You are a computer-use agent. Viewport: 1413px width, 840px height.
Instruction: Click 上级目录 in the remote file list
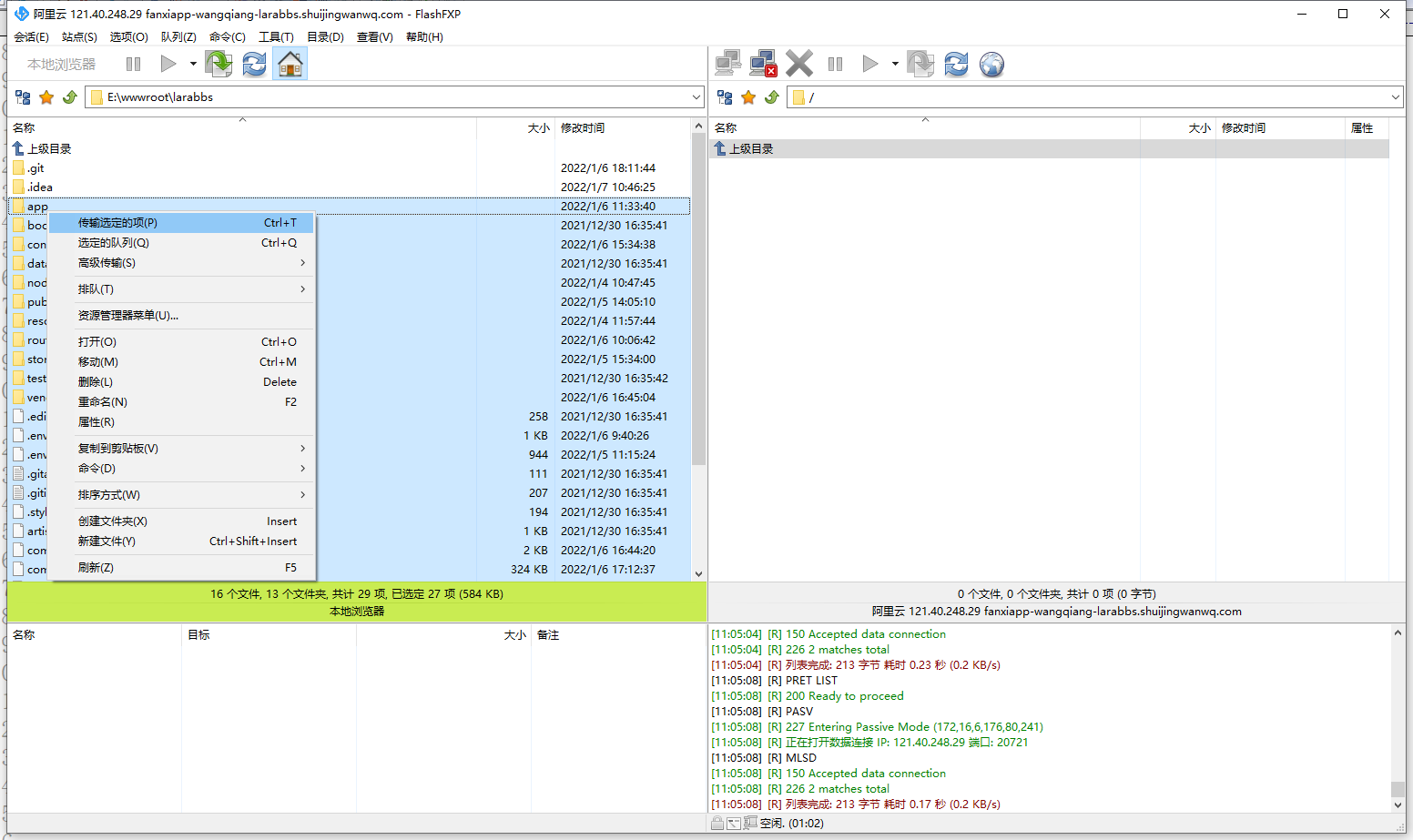point(750,149)
